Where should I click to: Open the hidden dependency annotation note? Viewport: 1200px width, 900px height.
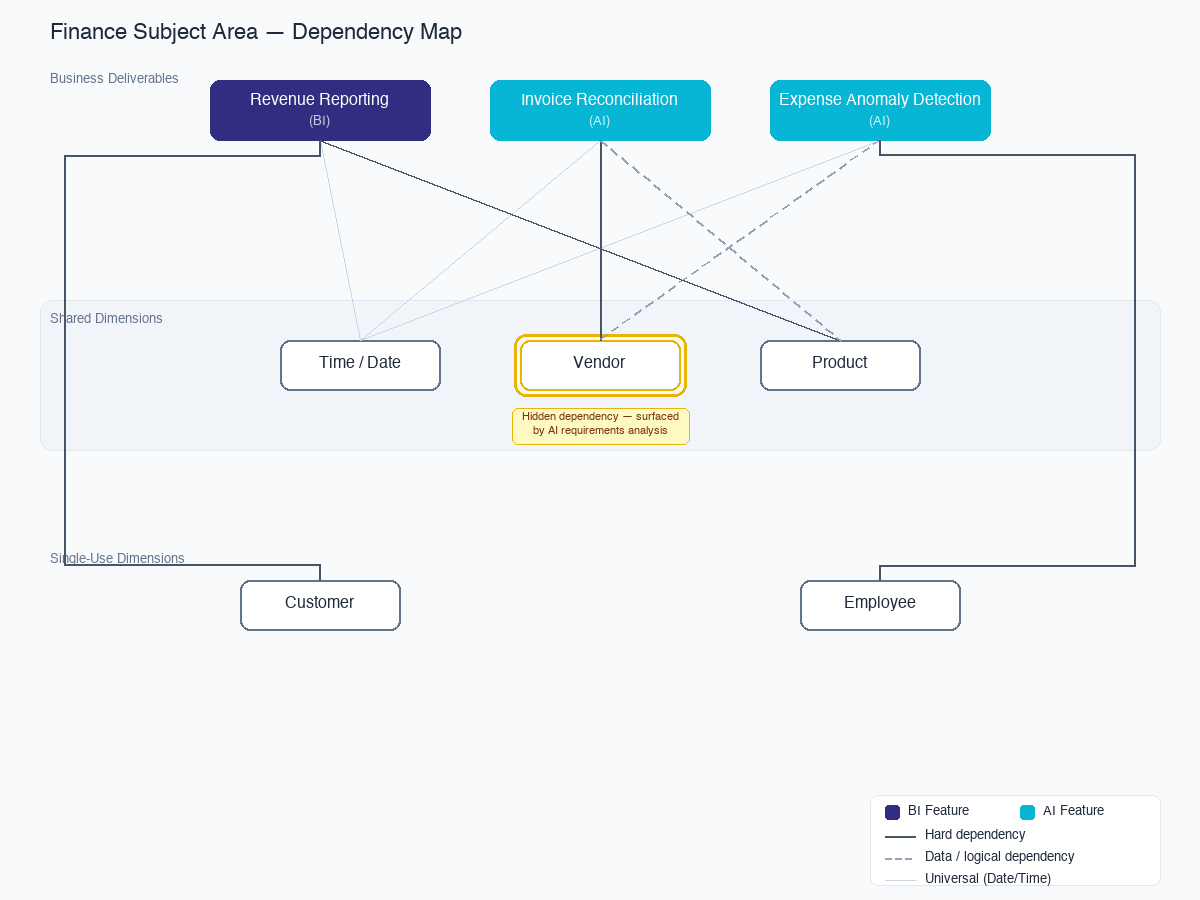pos(600,423)
